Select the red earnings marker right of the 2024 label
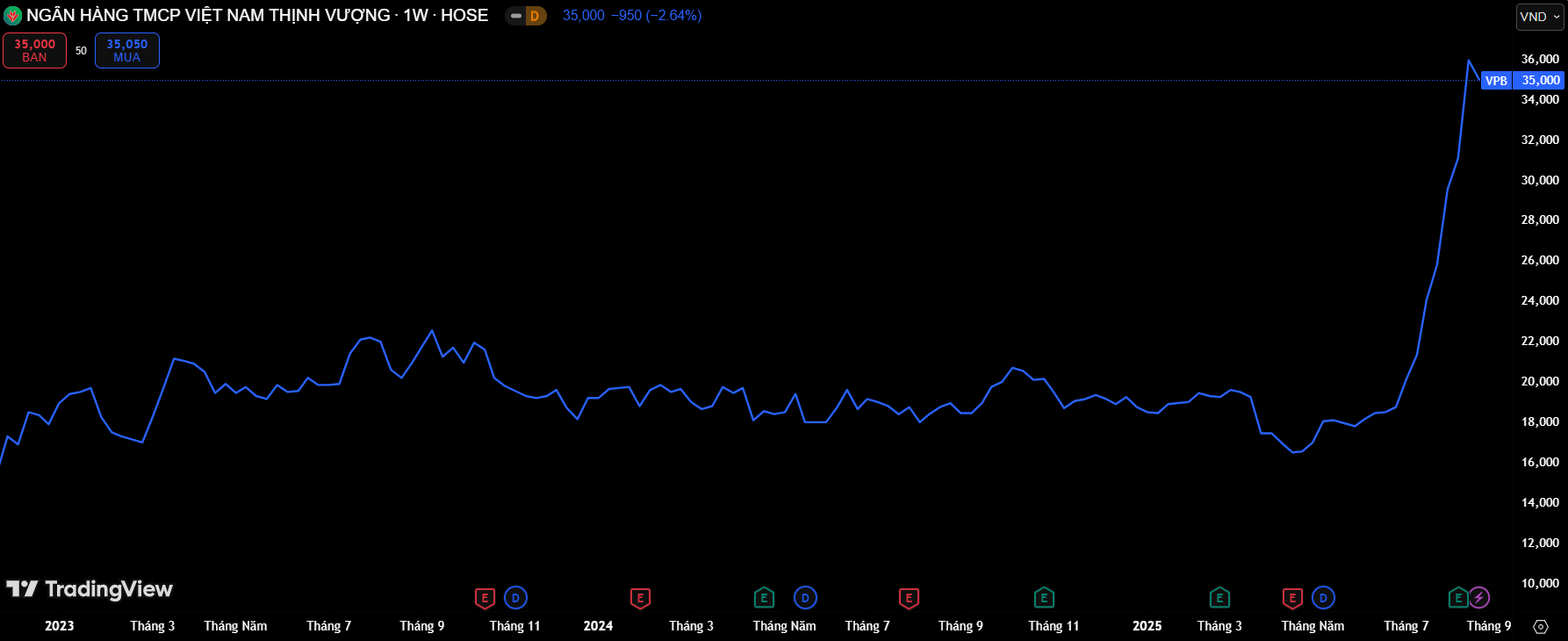This screenshot has height=641, width=1568. 640,598
